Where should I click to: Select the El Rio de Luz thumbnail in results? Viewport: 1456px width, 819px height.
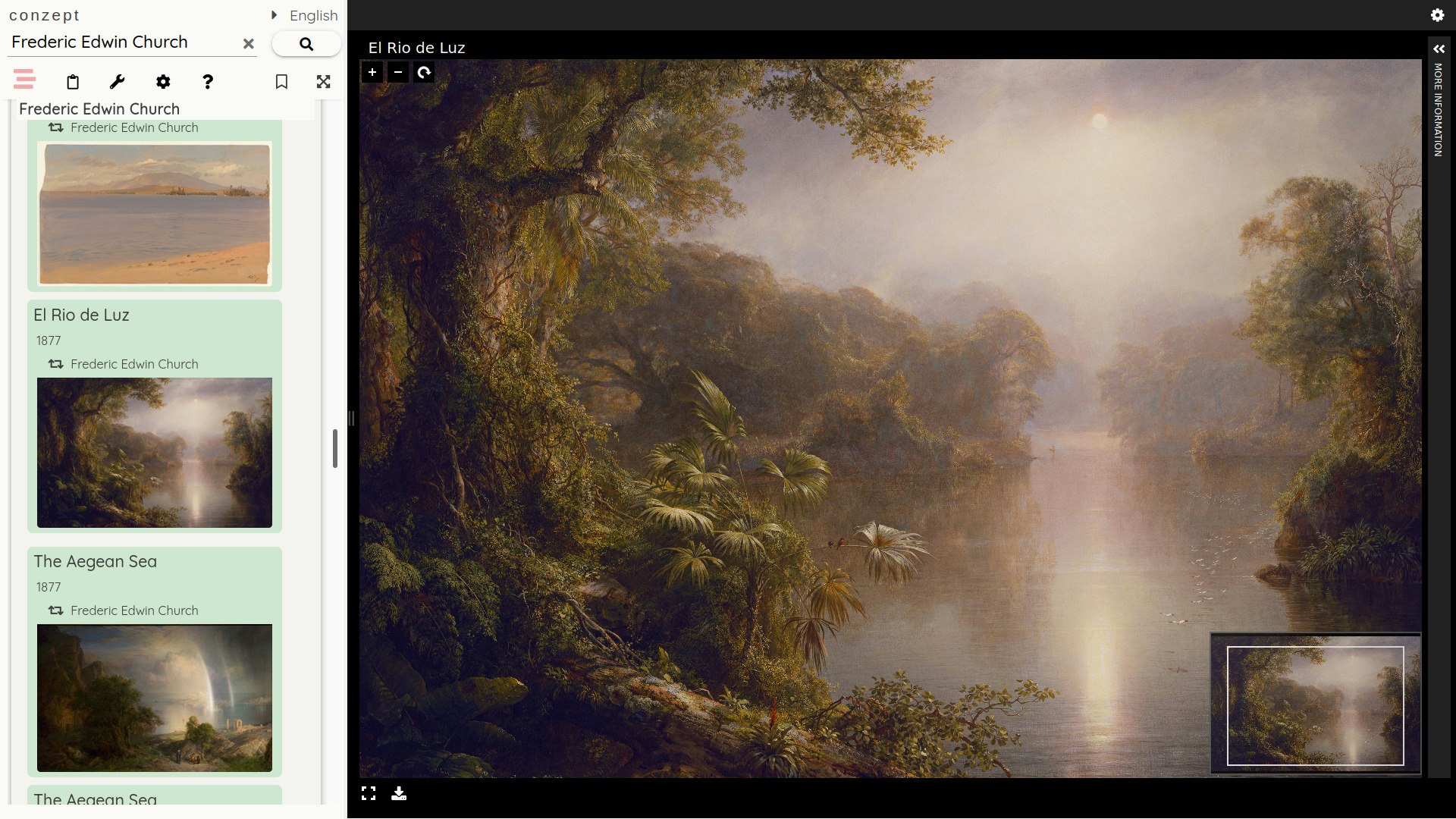(x=155, y=453)
